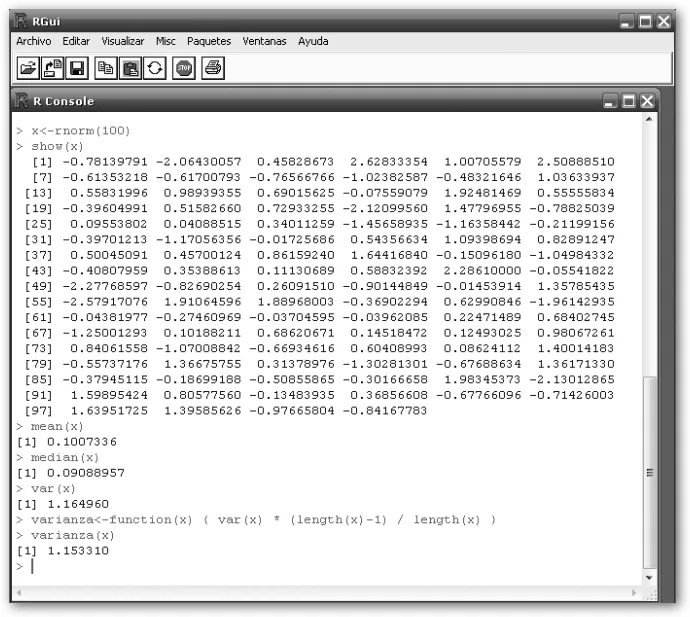The width and height of the screenshot is (690, 617).
Task: Click the value -0.84167783 in row [97]
Action: [385, 411]
